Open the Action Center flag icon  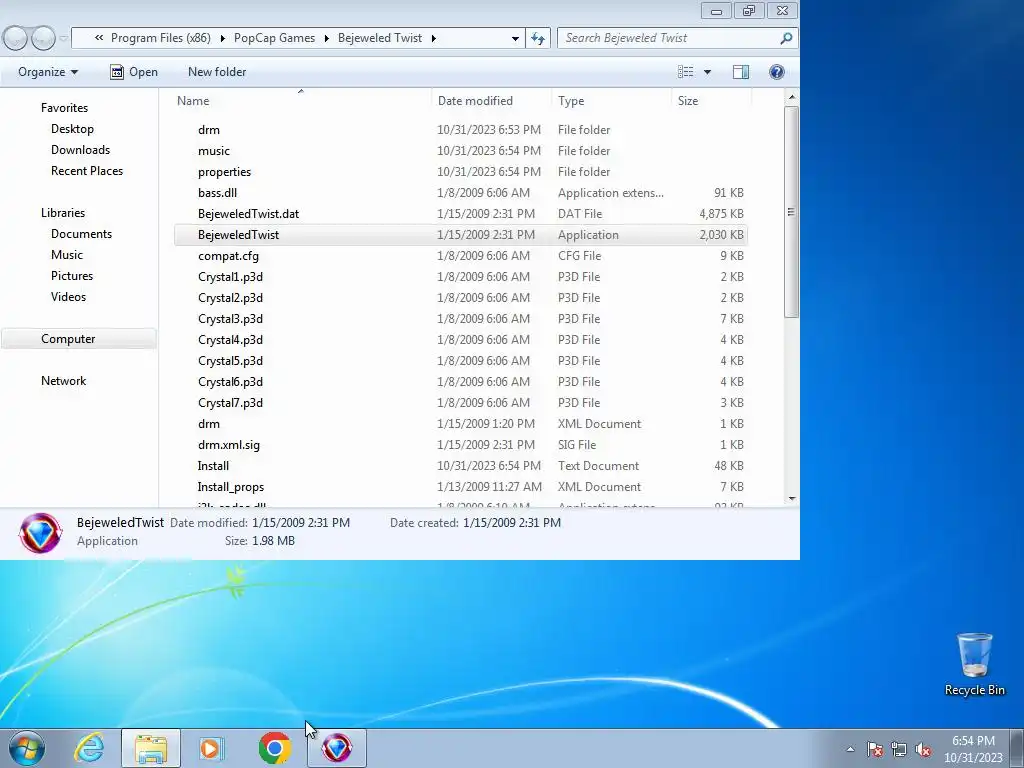pyautogui.click(x=874, y=749)
